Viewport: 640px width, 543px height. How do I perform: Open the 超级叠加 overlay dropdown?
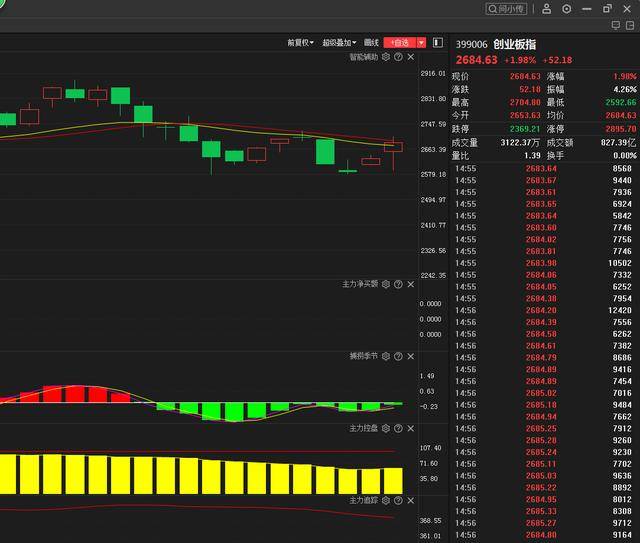click(339, 43)
